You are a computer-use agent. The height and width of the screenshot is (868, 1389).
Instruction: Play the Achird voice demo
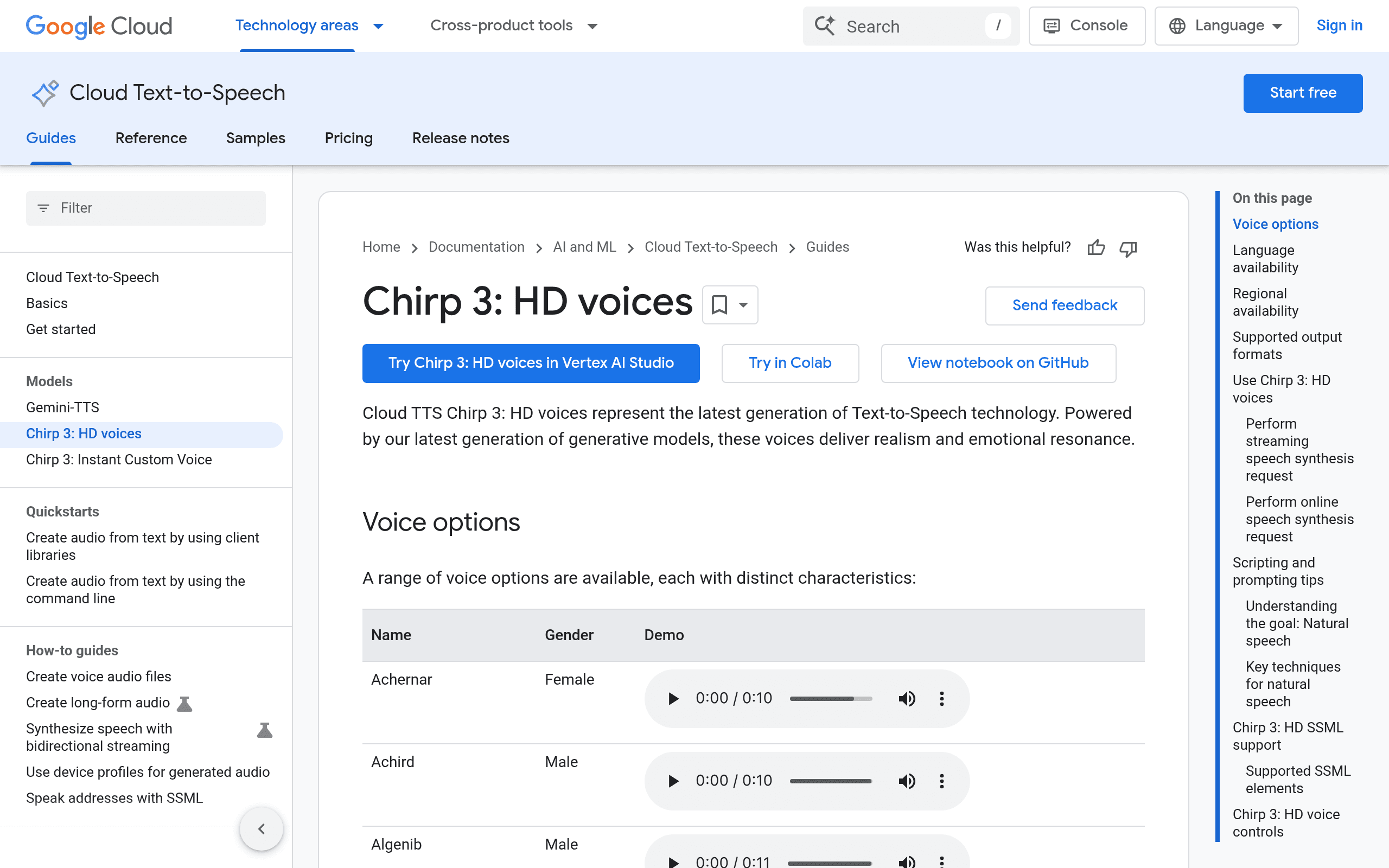coord(673,781)
